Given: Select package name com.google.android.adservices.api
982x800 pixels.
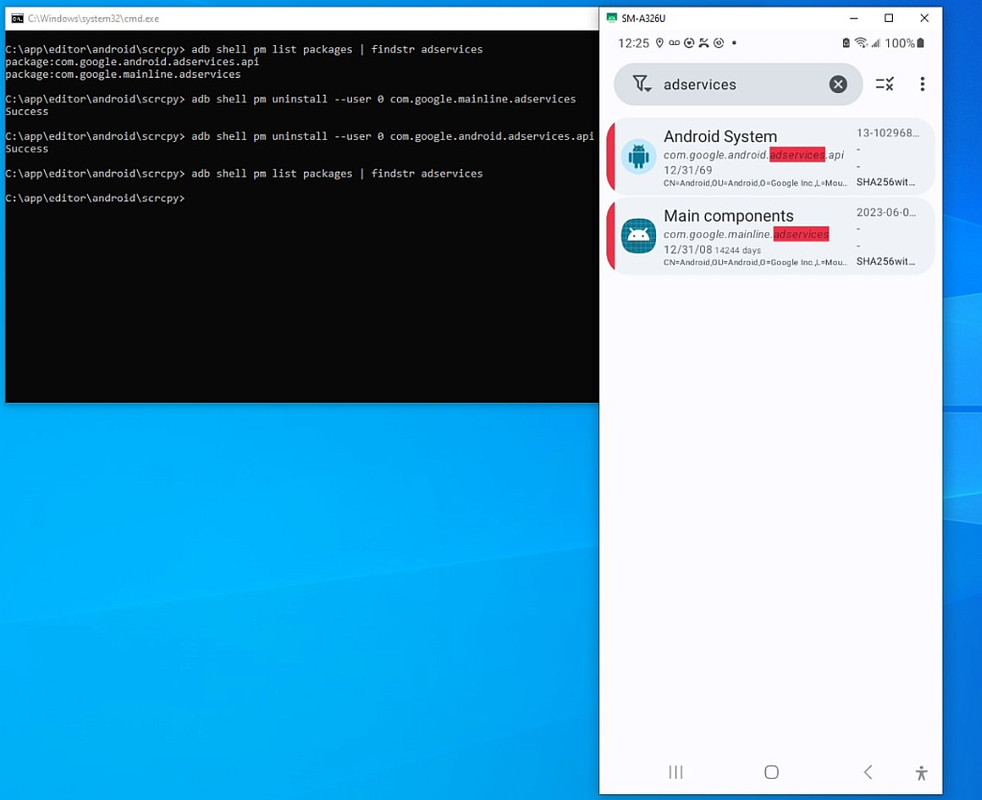Looking at the screenshot, I should (753, 155).
